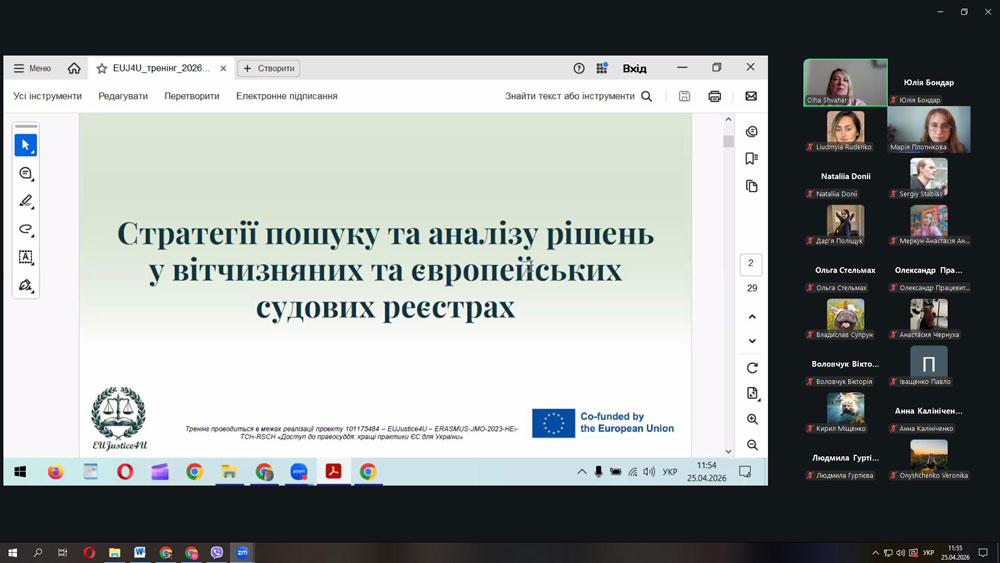
Task: Expand hidden tray icons chevron in bottom taskbar
Action: tap(876, 553)
